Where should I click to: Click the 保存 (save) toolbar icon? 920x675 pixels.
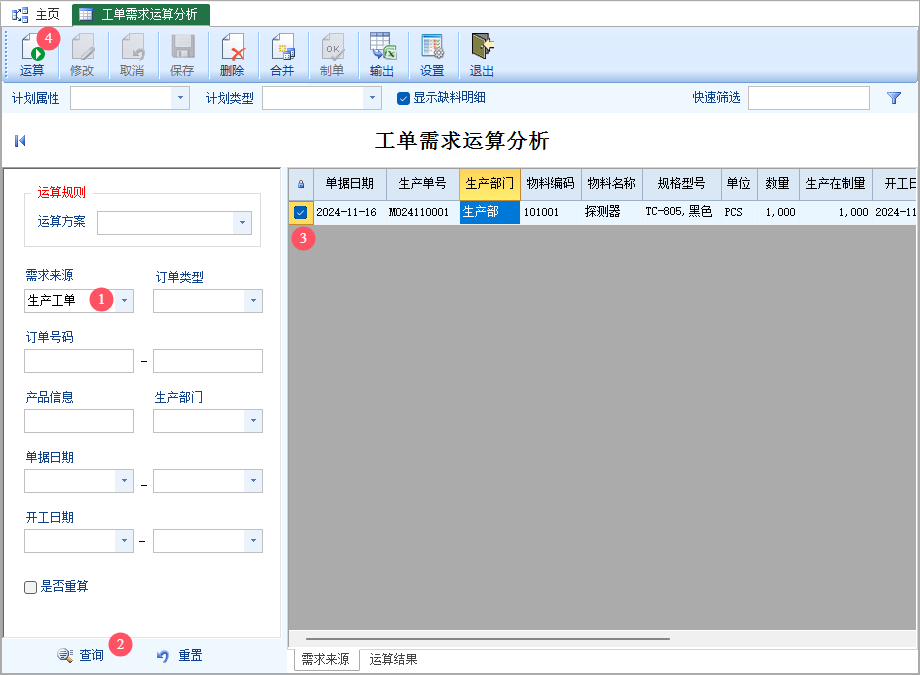tap(182, 54)
